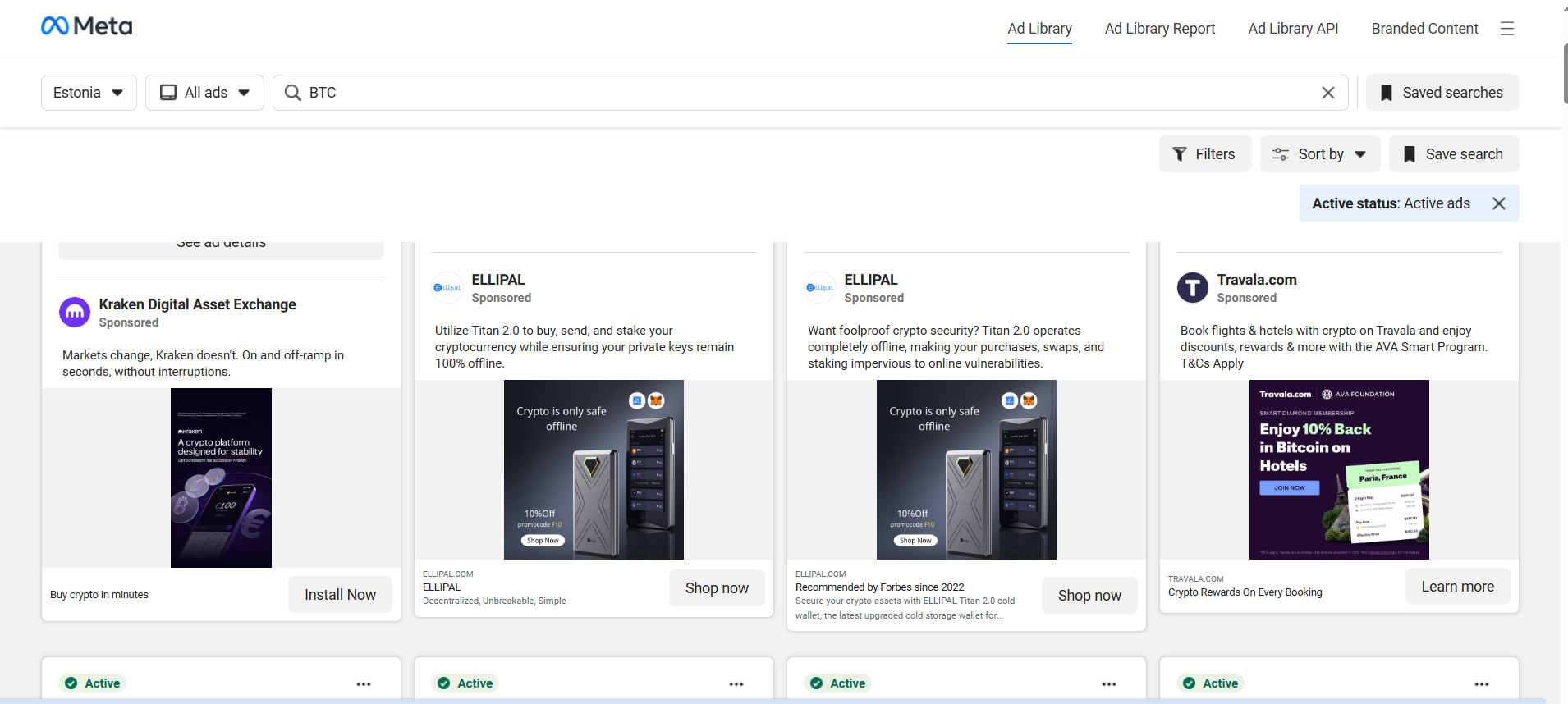Click the Kraken Digital Asset Exchange avatar
This screenshot has height=704, width=1568.
click(75, 313)
